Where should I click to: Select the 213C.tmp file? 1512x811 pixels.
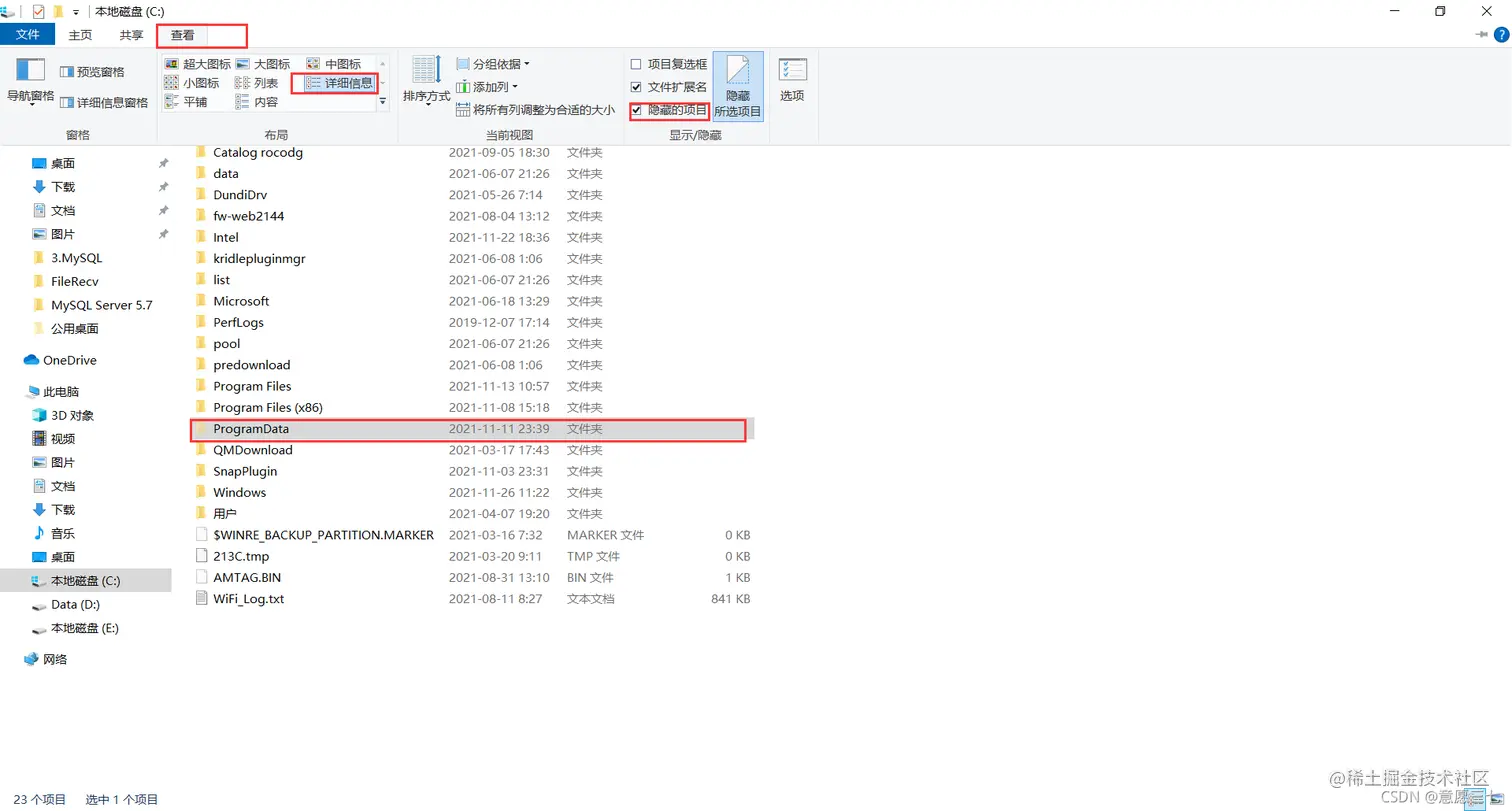click(241, 556)
